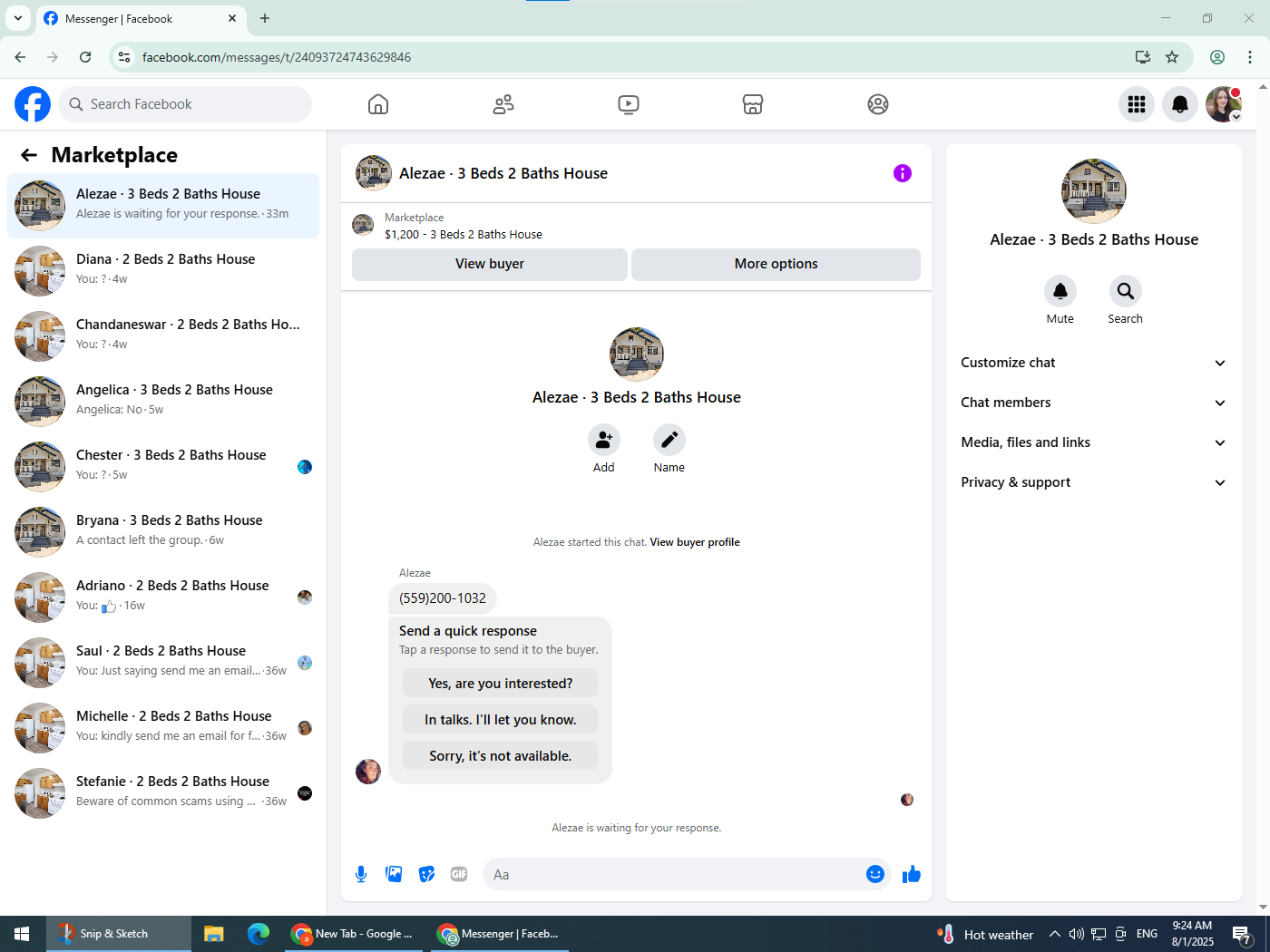Send "Yes, are you interested?" quick response
Viewport: 1270px width, 952px height.
click(x=501, y=684)
